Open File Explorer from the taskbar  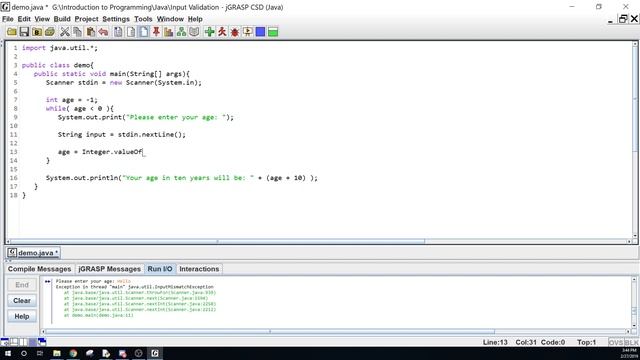57,353
